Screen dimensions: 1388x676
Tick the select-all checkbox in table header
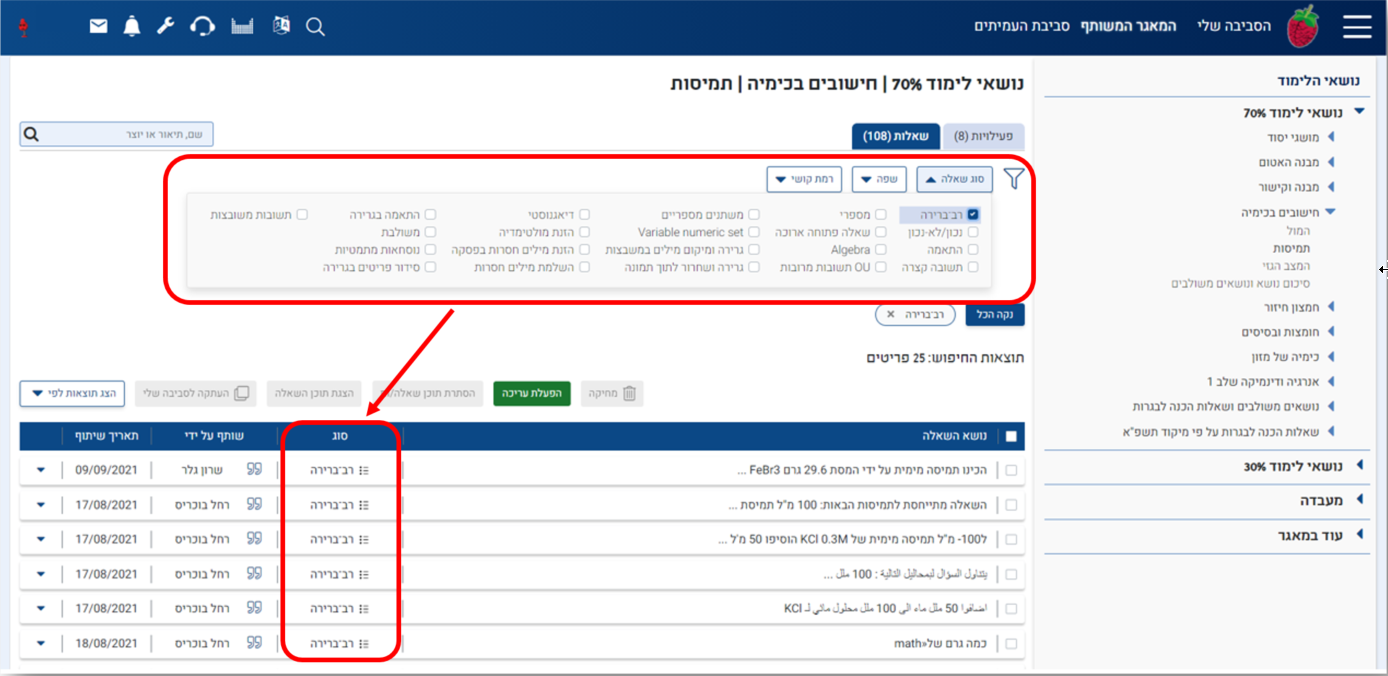[x=1011, y=437]
